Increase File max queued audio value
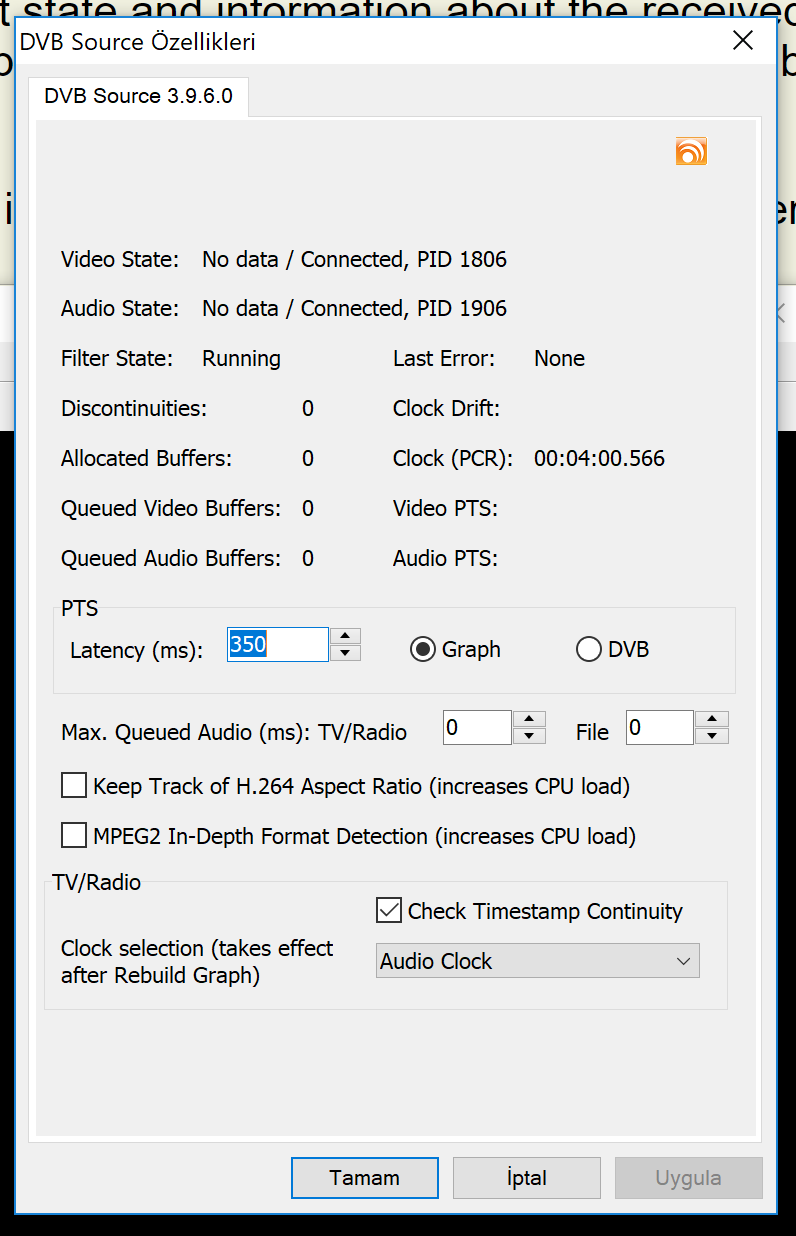 pos(712,719)
